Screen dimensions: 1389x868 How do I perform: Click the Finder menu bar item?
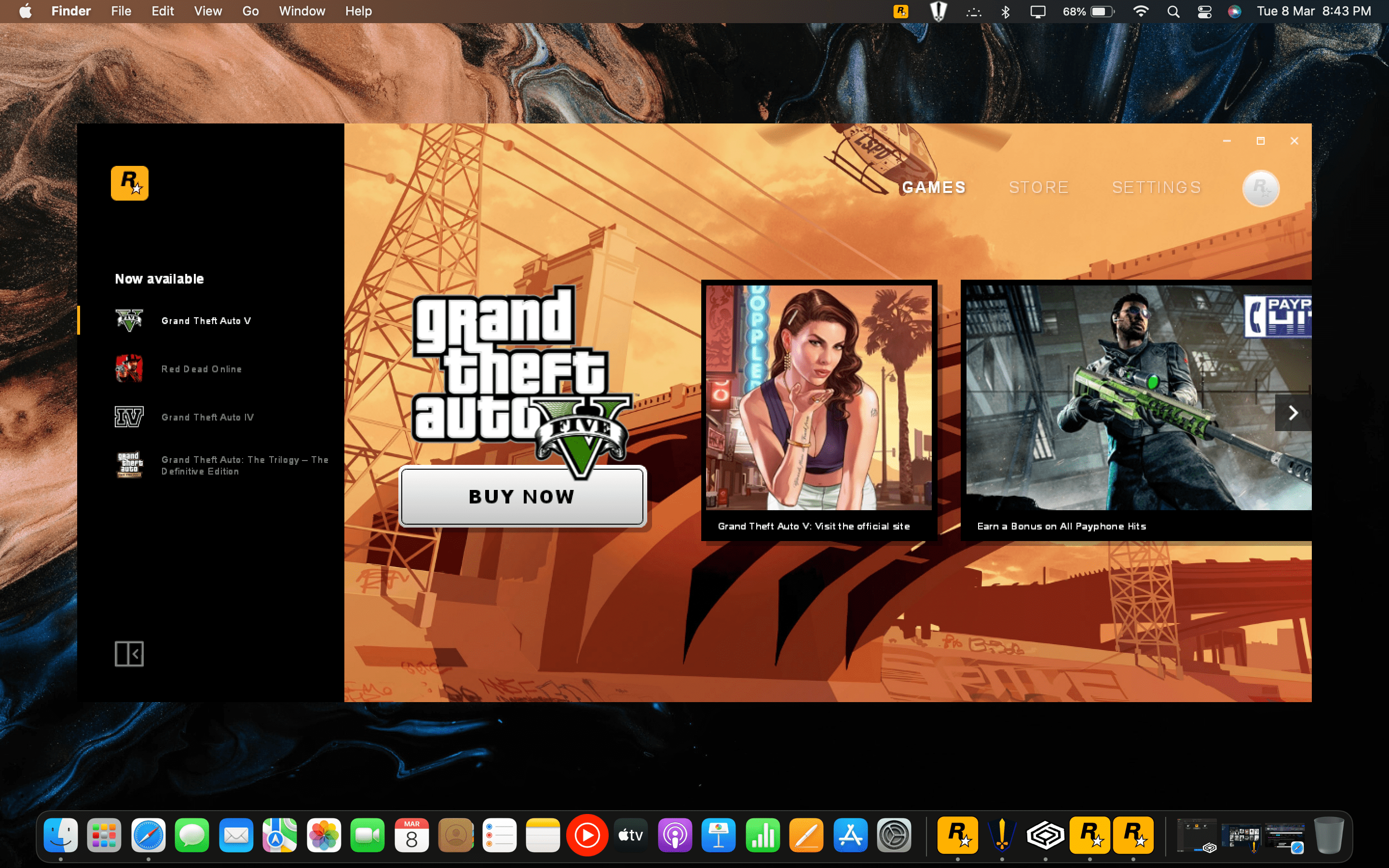point(69,11)
